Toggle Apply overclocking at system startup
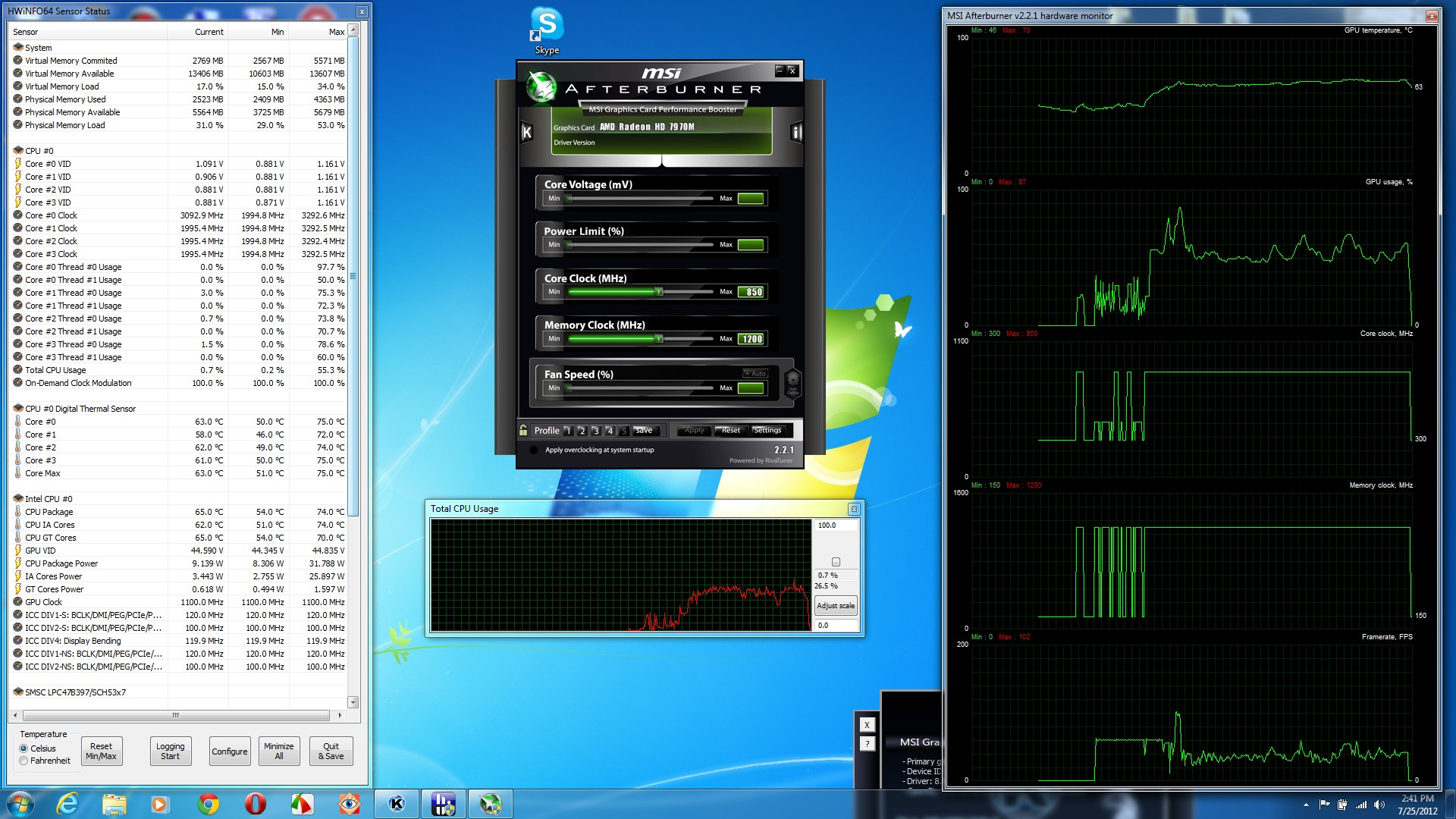The width and height of the screenshot is (1456, 819). 534,450
